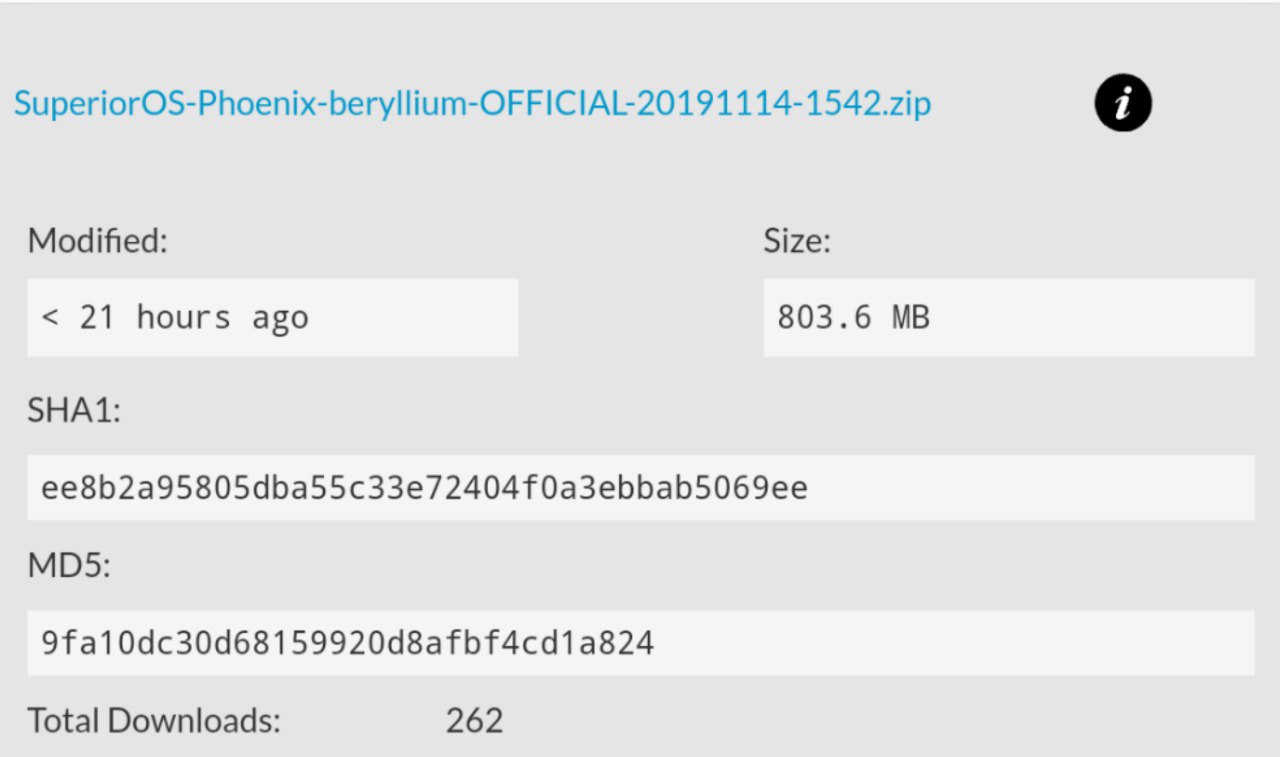Open the SuperiorOS-Phoenix-beryllium zip download link
1280x757 pixels.
[472, 103]
